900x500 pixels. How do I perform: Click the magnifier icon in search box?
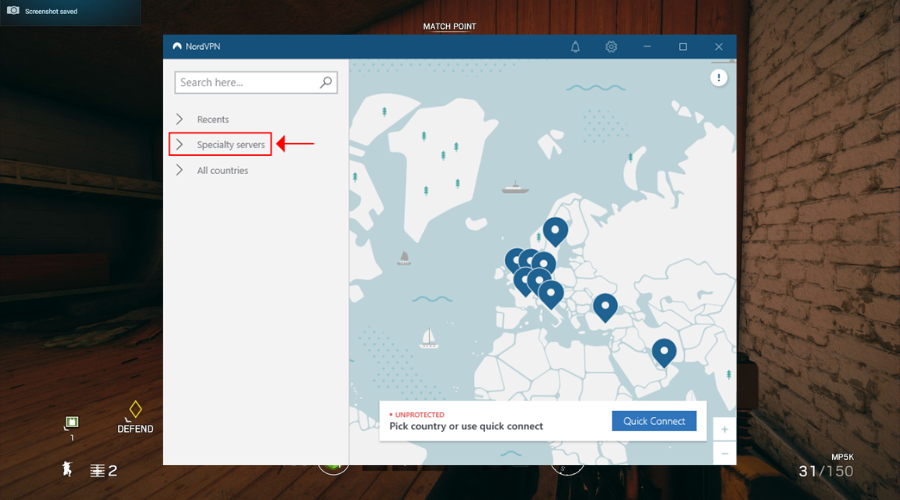[326, 82]
